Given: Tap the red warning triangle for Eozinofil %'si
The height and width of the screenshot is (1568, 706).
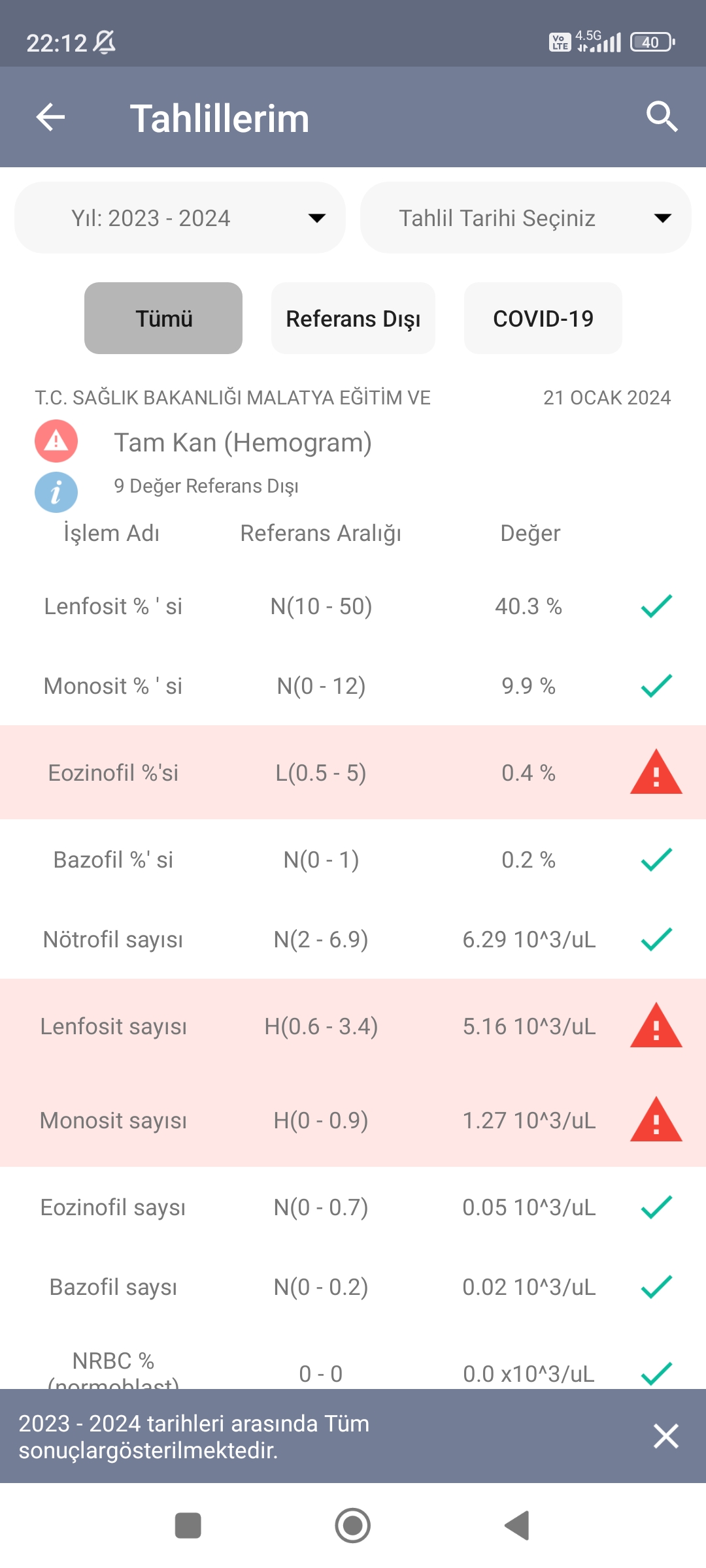Looking at the screenshot, I should [656, 773].
